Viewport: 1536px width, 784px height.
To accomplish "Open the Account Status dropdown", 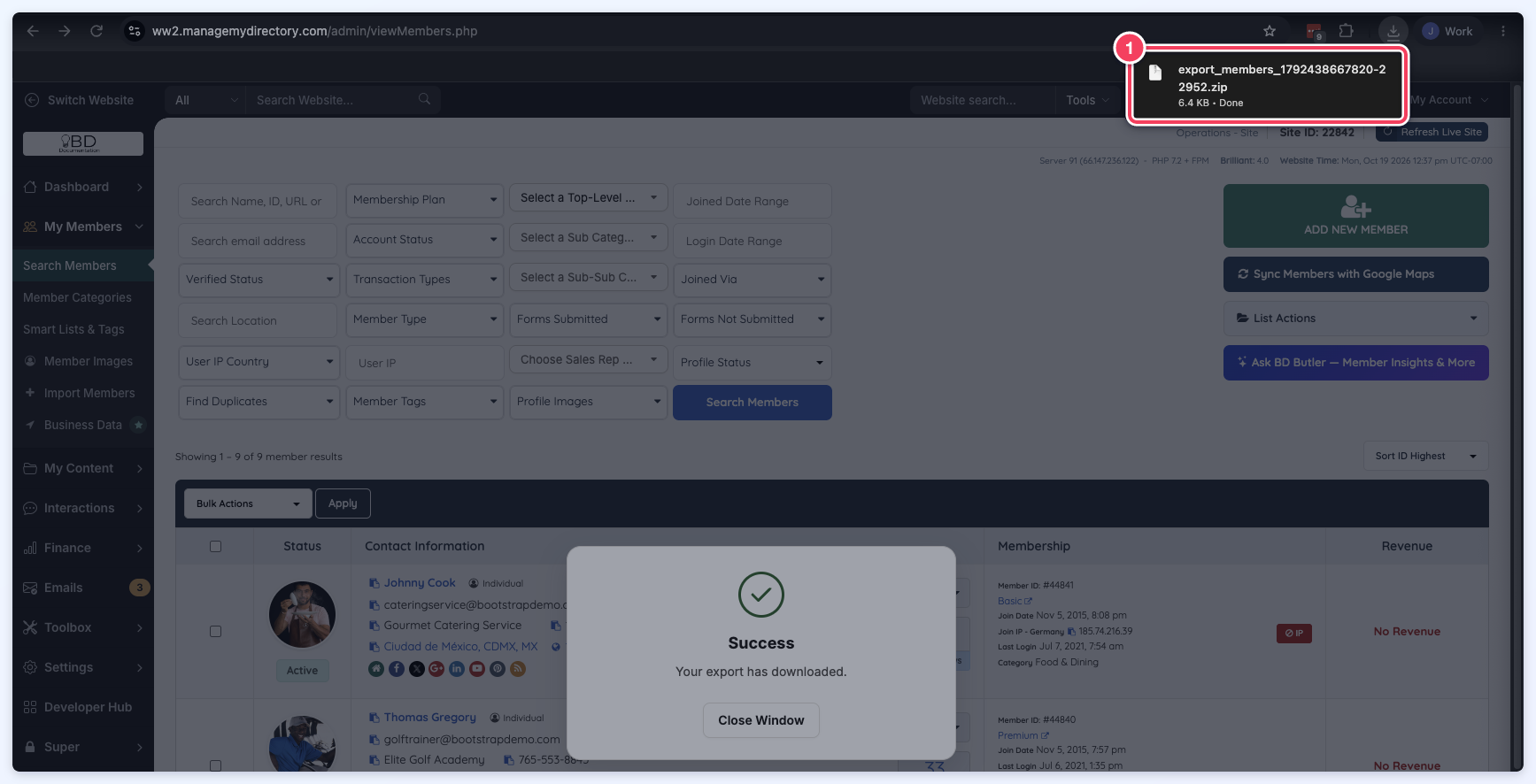I will point(425,240).
